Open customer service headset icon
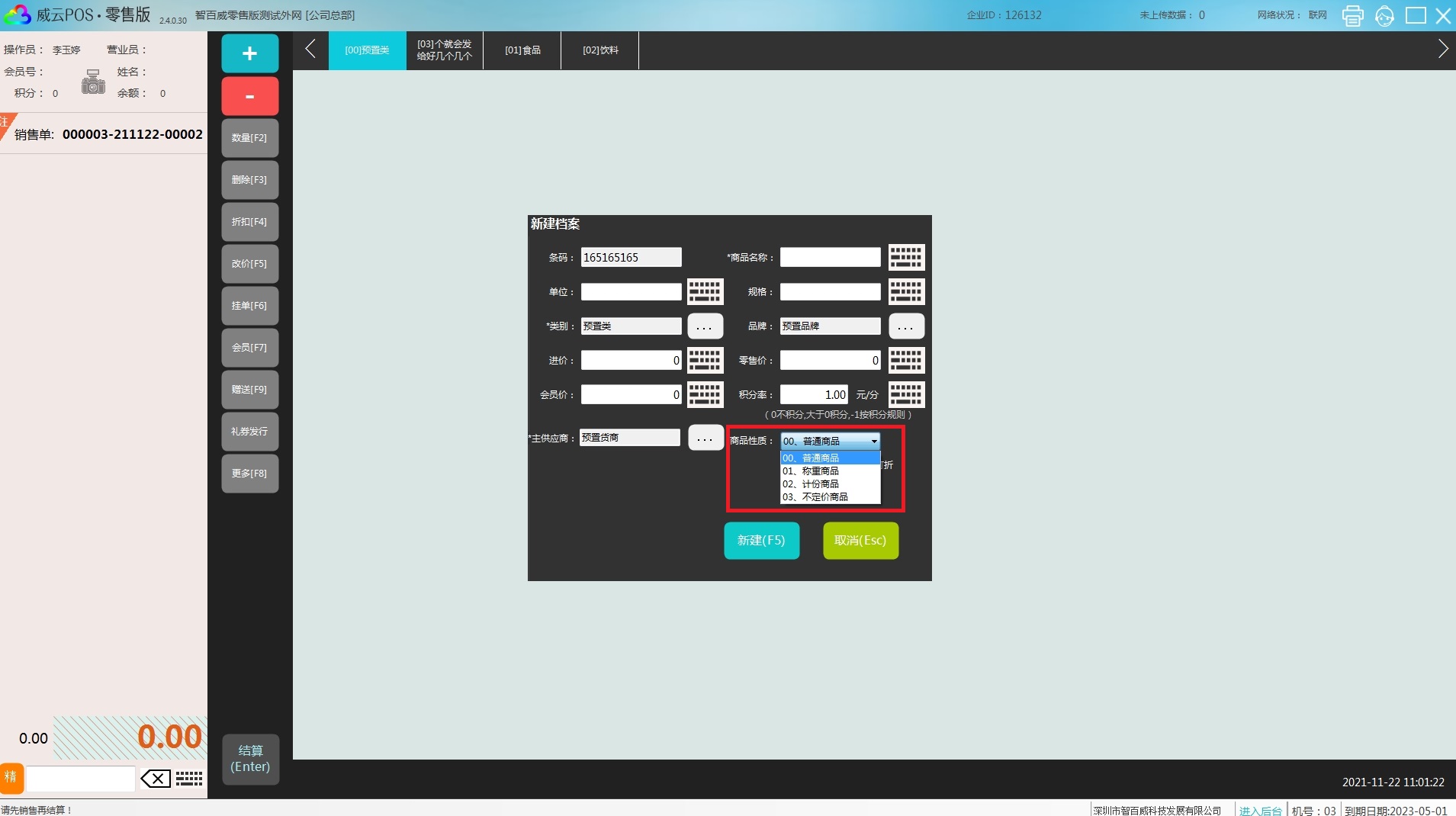The height and width of the screenshot is (816, 1456). tap(1384, 15)
